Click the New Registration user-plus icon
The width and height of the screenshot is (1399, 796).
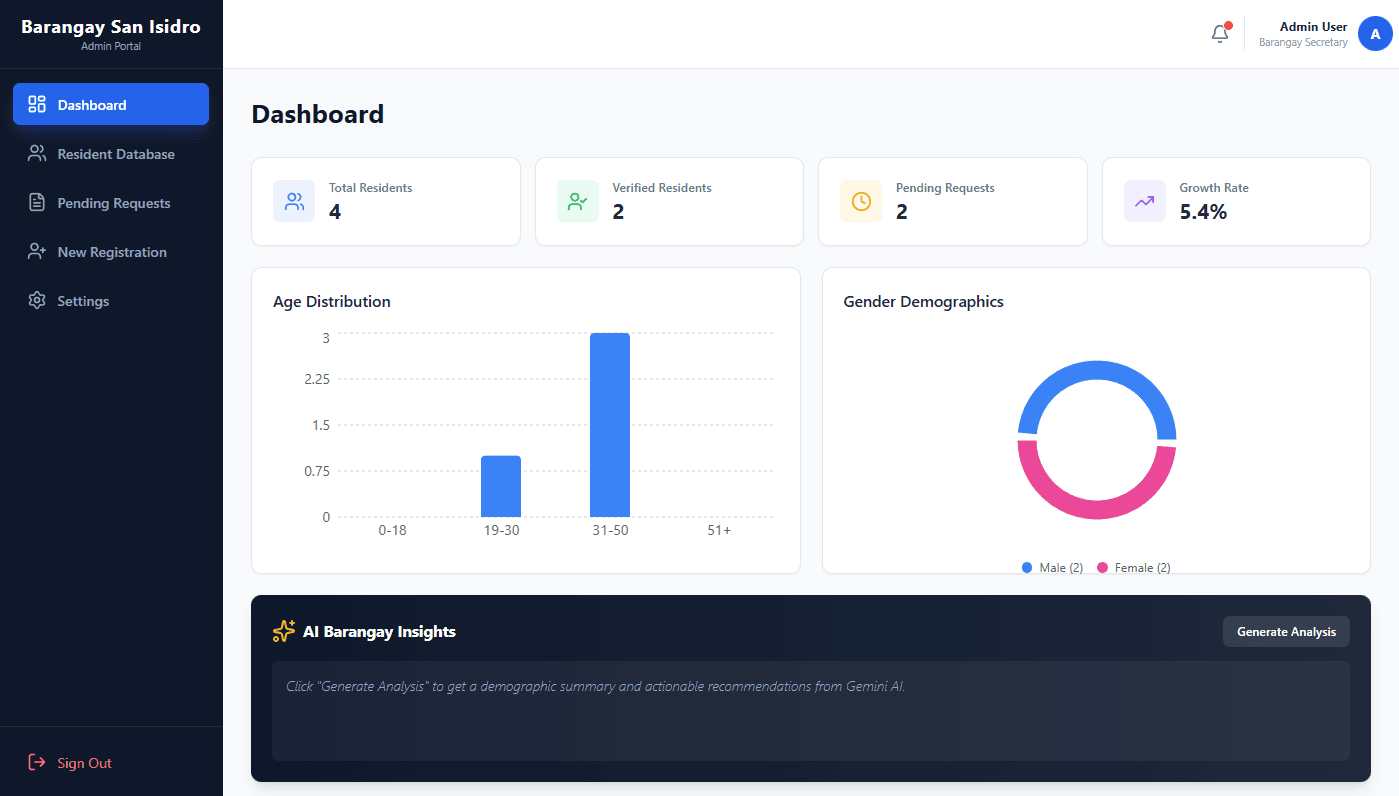point(37,251)
